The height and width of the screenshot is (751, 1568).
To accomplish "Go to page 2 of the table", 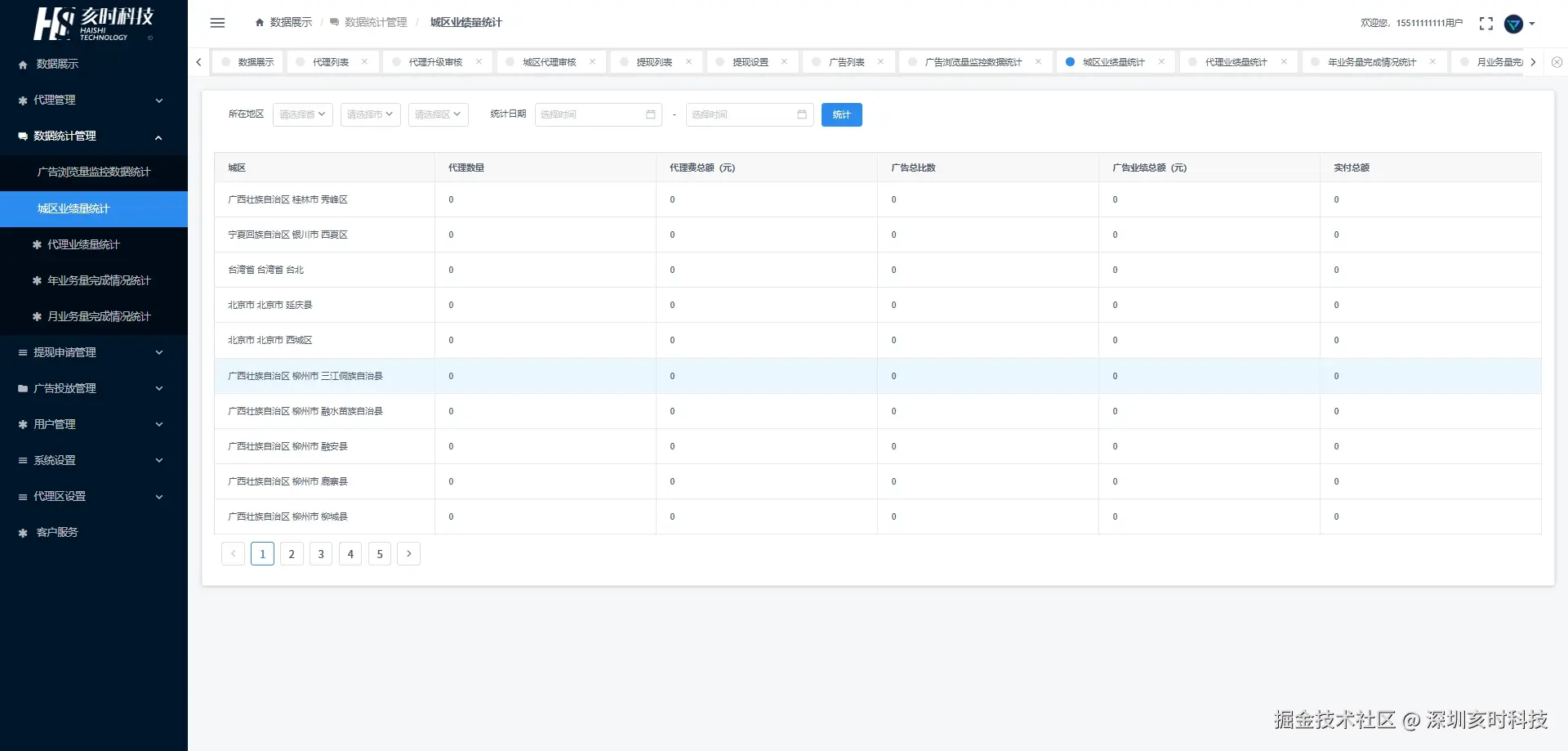I will [292, 554].
